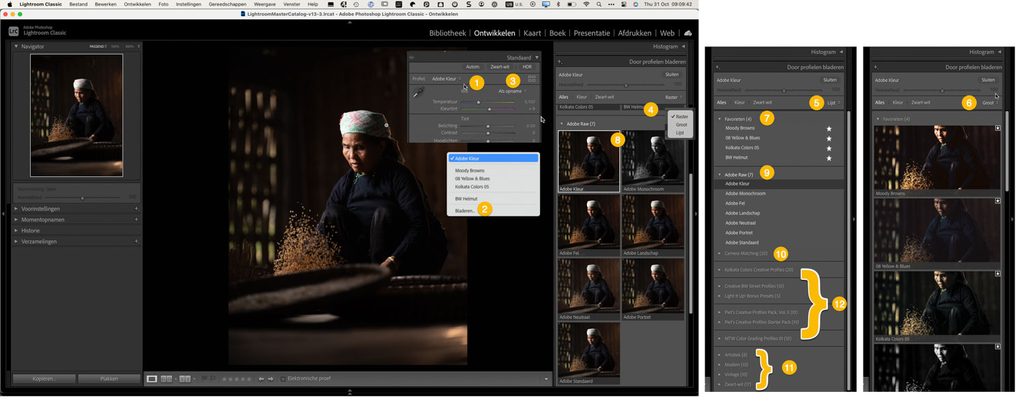Select Lijst in the view mode popup

click(x=681, y=133)
